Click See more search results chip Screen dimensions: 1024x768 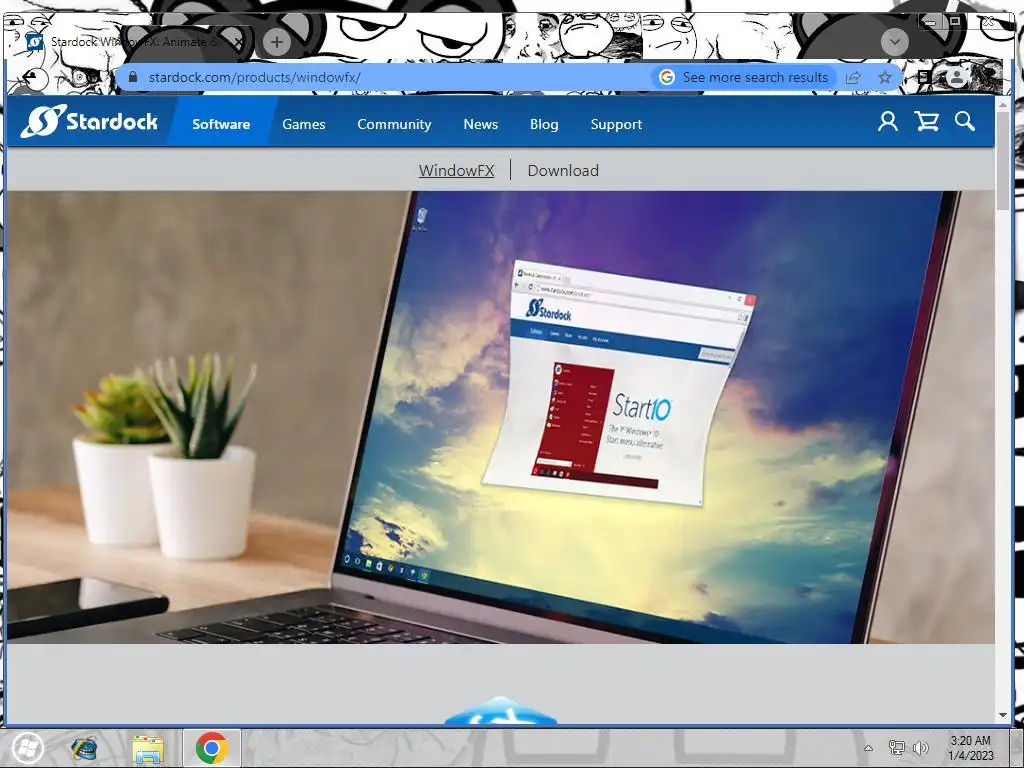click(x=744, y=77)
